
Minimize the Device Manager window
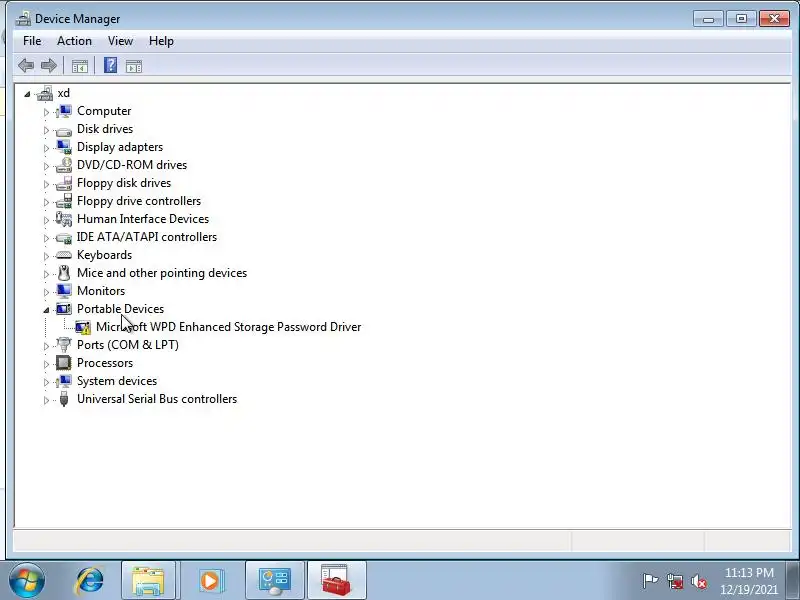(x=708, y=19)
